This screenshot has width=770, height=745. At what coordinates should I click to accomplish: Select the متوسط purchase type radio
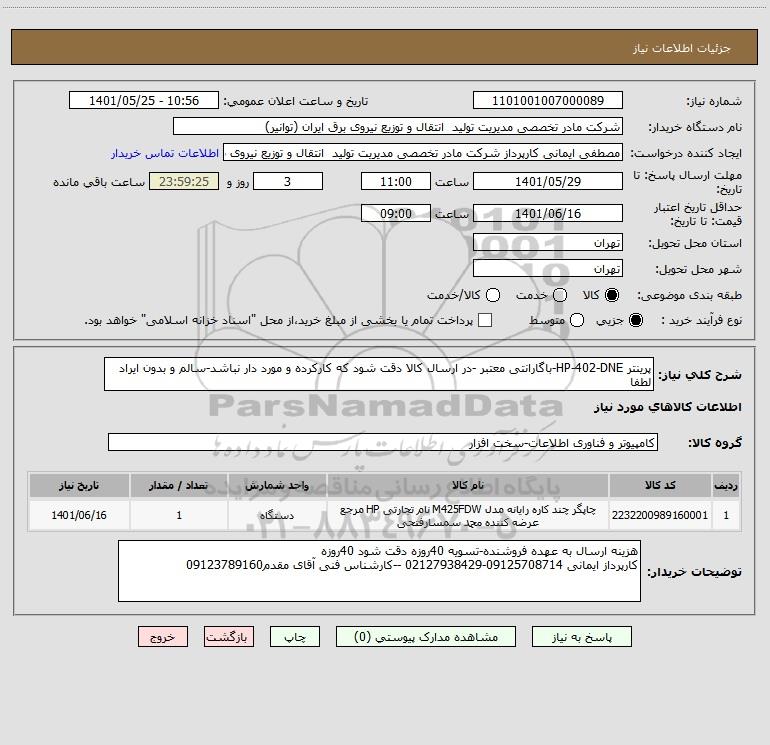tap(577, 320)
